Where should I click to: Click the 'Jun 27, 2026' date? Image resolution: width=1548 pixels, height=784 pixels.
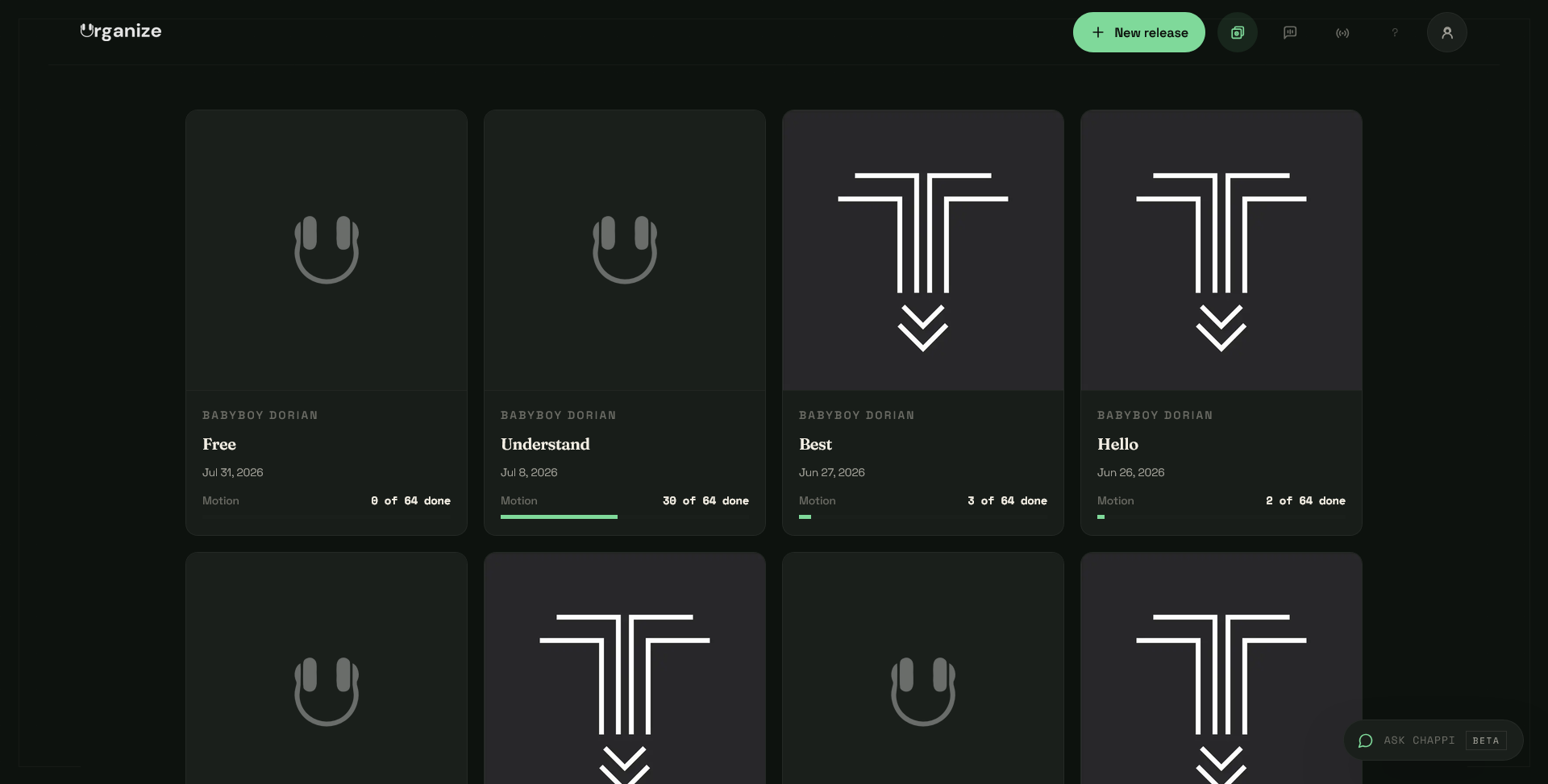832,472
